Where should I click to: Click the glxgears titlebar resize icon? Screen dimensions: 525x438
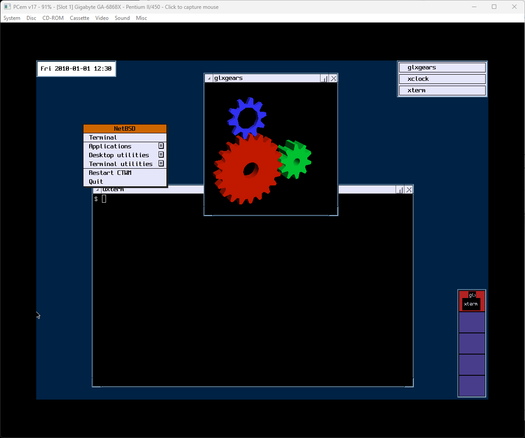pos(324,78)
